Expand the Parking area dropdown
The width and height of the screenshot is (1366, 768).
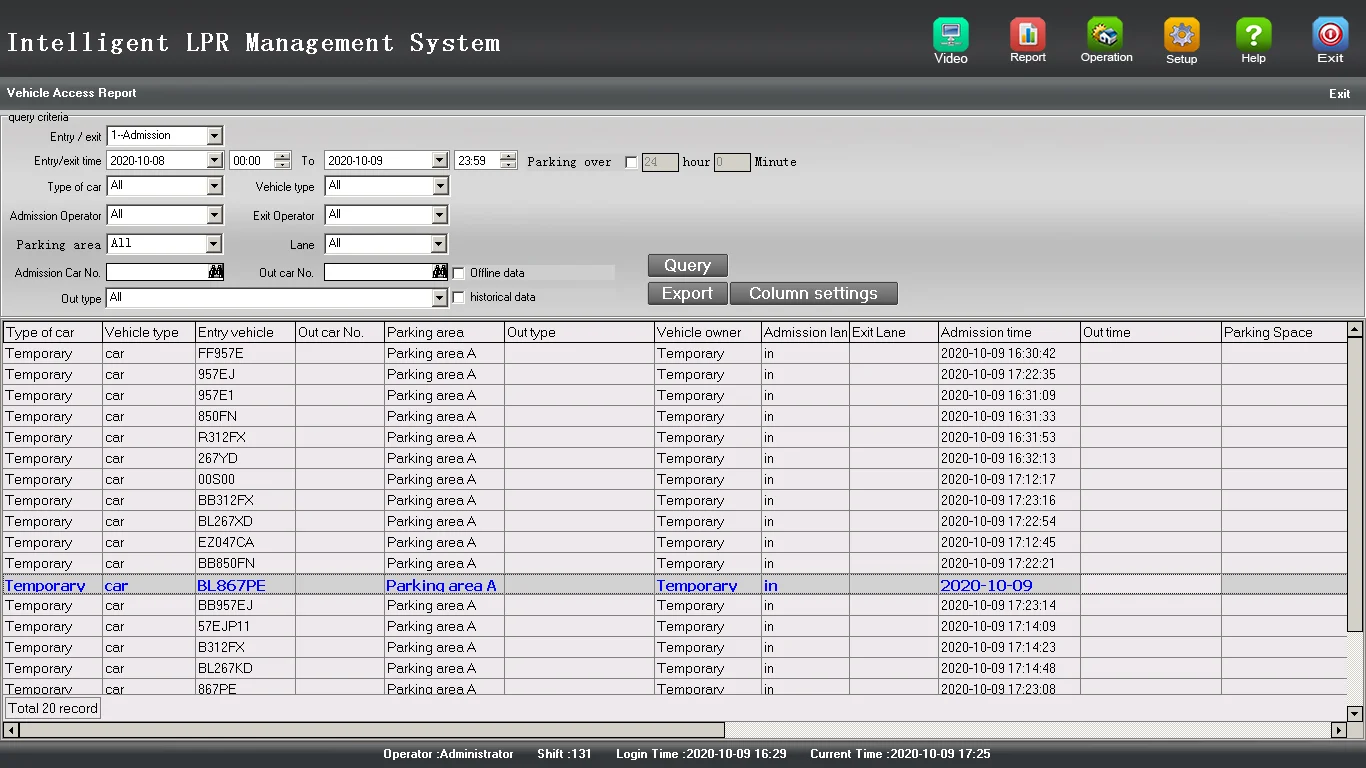214,244
